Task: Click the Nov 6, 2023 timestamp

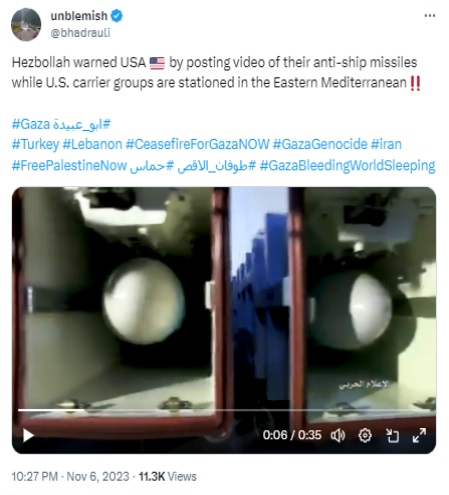Action: pyautogui.click(x=98, y=476)
